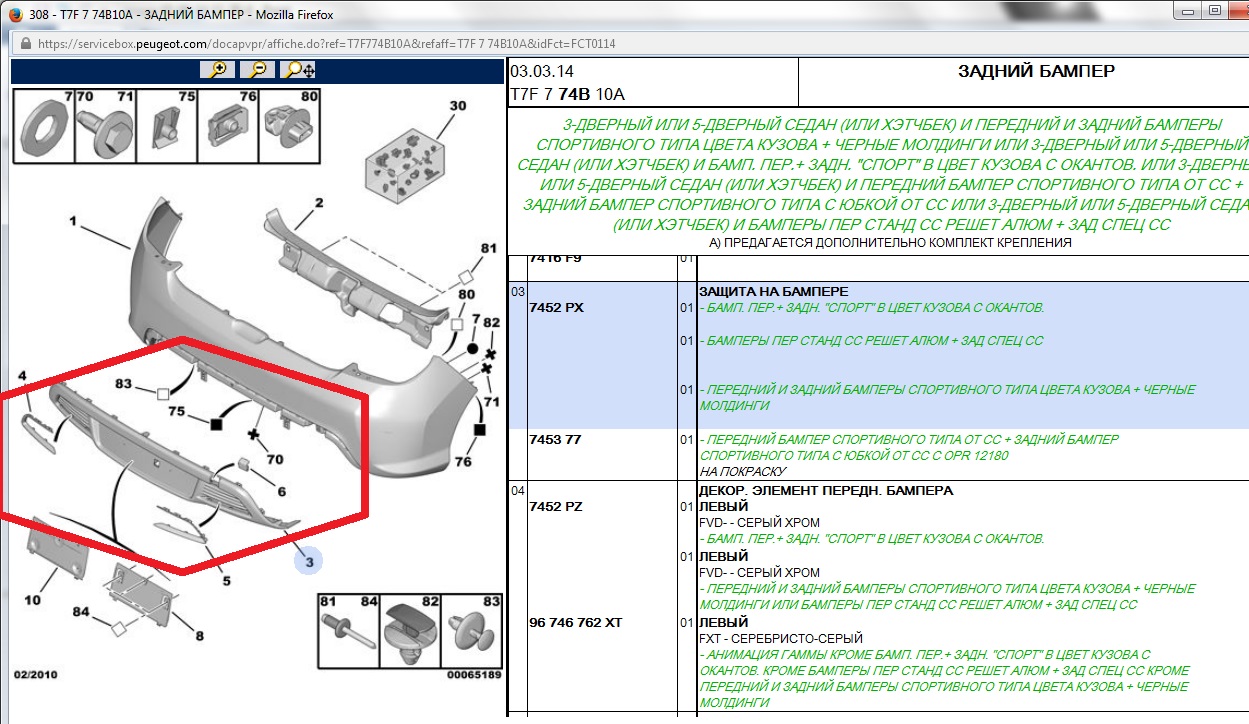The image size is (1249, 724).
Task: Select callout number 10 near license plate holder
Action: pos(32,600)
